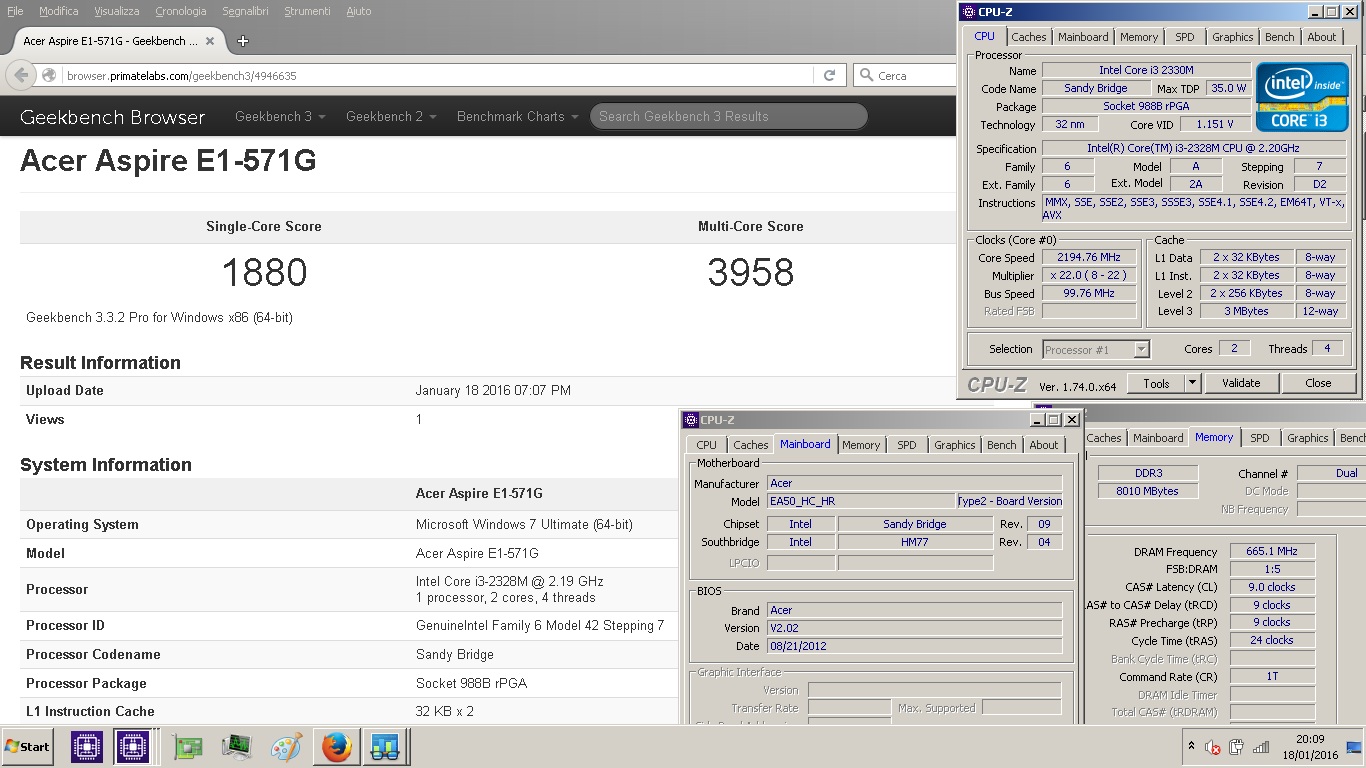Open the monitor graph taskbar icon
1366x768 pixels.
coord(237,747)
